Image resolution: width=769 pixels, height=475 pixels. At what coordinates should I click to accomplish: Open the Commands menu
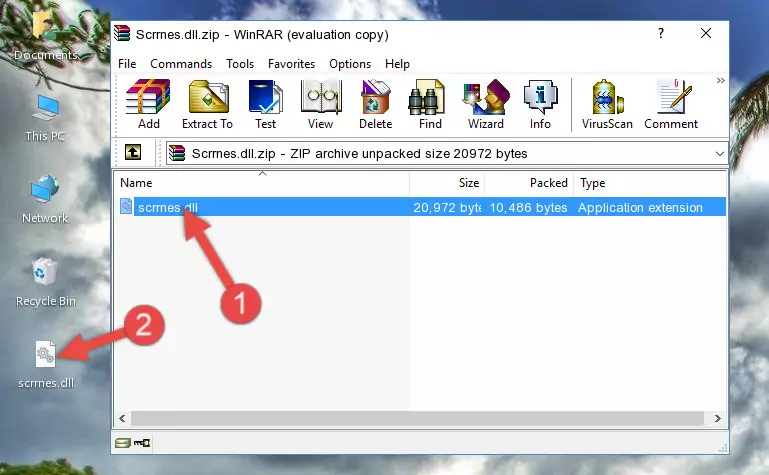181,64
